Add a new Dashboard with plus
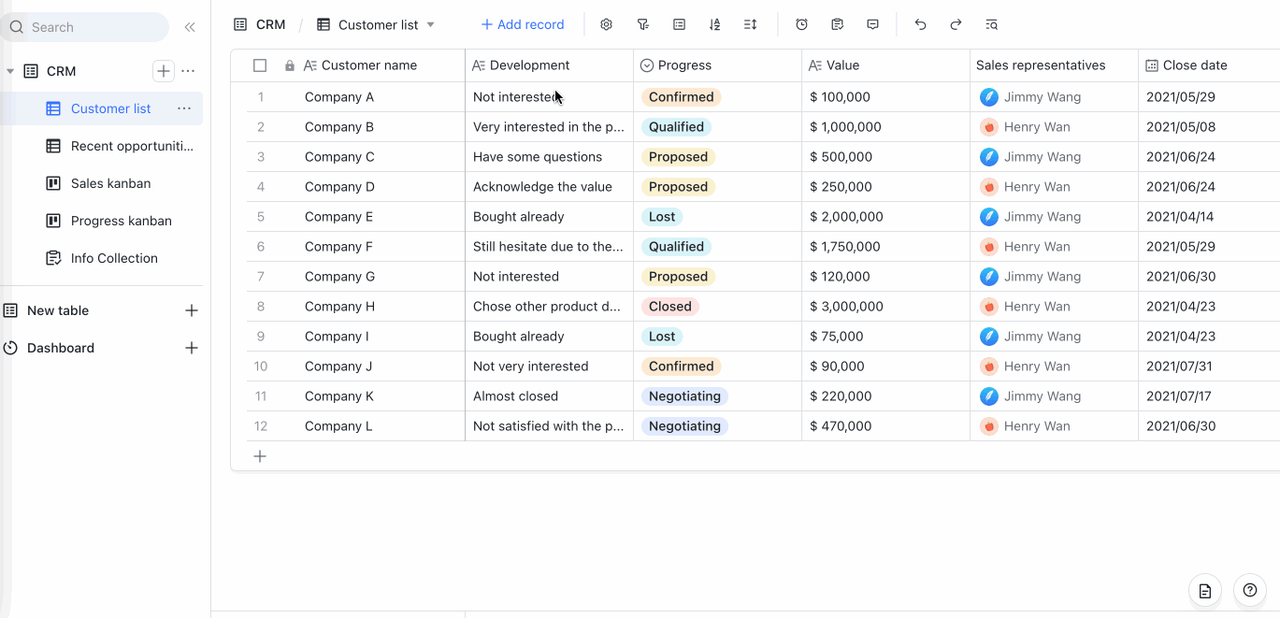Image resolution: width=1280 pixels, height=618 pixels. (x=192, y=348)
